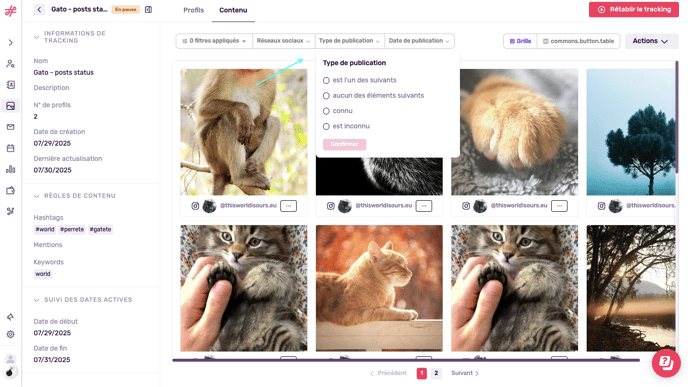Click @thisworldisours.eu under paw photo
The width and height of the screenshot is (688, 387).
coord(519,205)
